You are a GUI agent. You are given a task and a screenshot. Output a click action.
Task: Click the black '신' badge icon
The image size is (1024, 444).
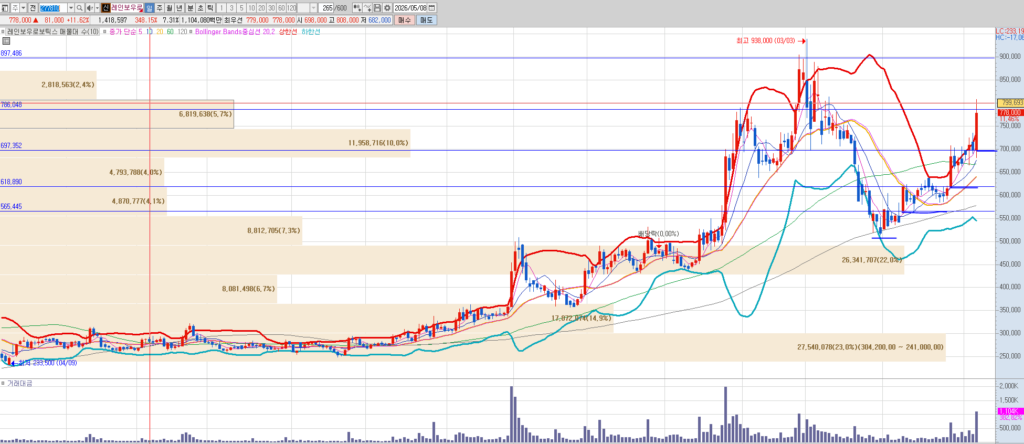(x=105, y=8)
